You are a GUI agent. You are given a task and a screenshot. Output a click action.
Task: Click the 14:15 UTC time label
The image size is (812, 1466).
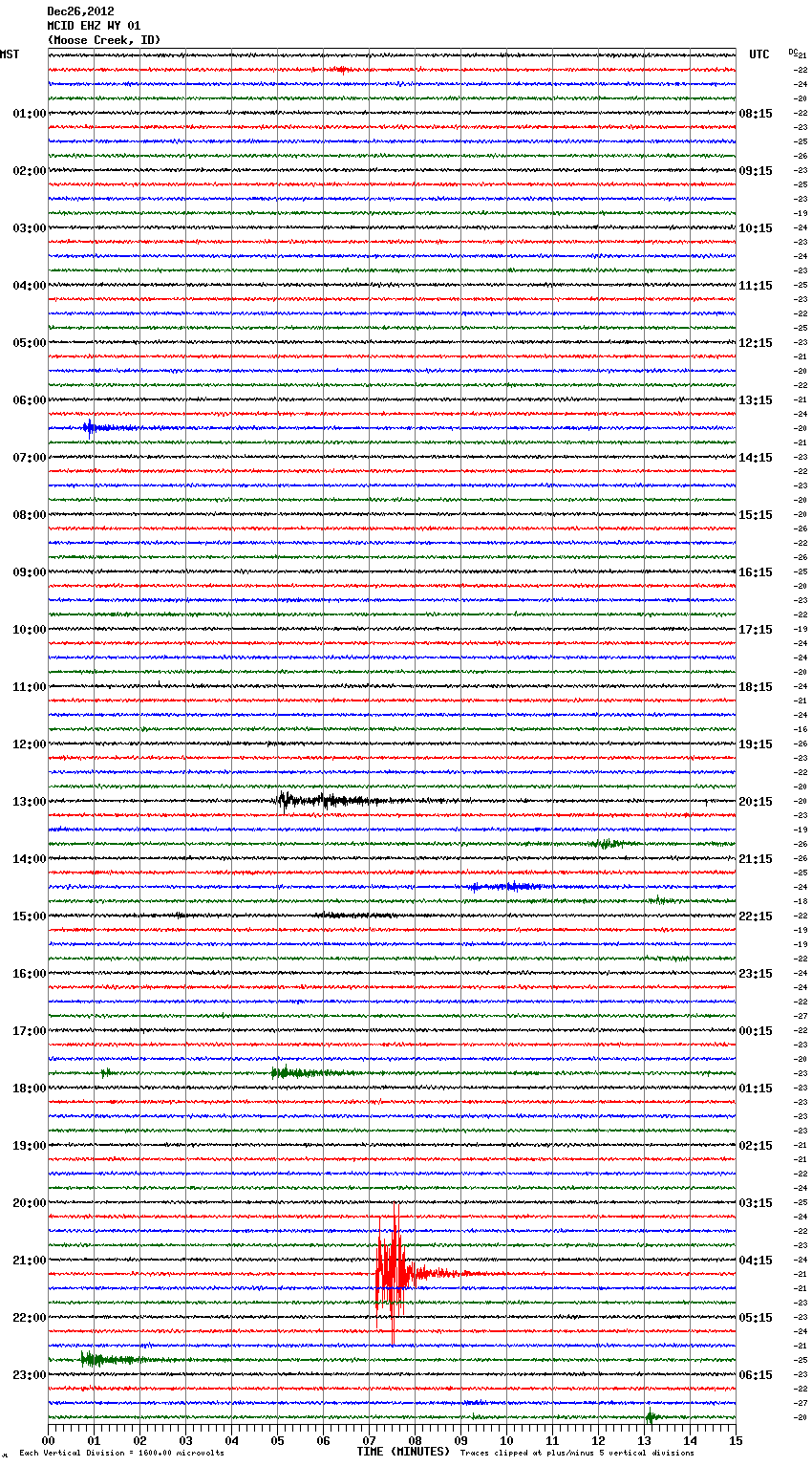click(756, 458)
